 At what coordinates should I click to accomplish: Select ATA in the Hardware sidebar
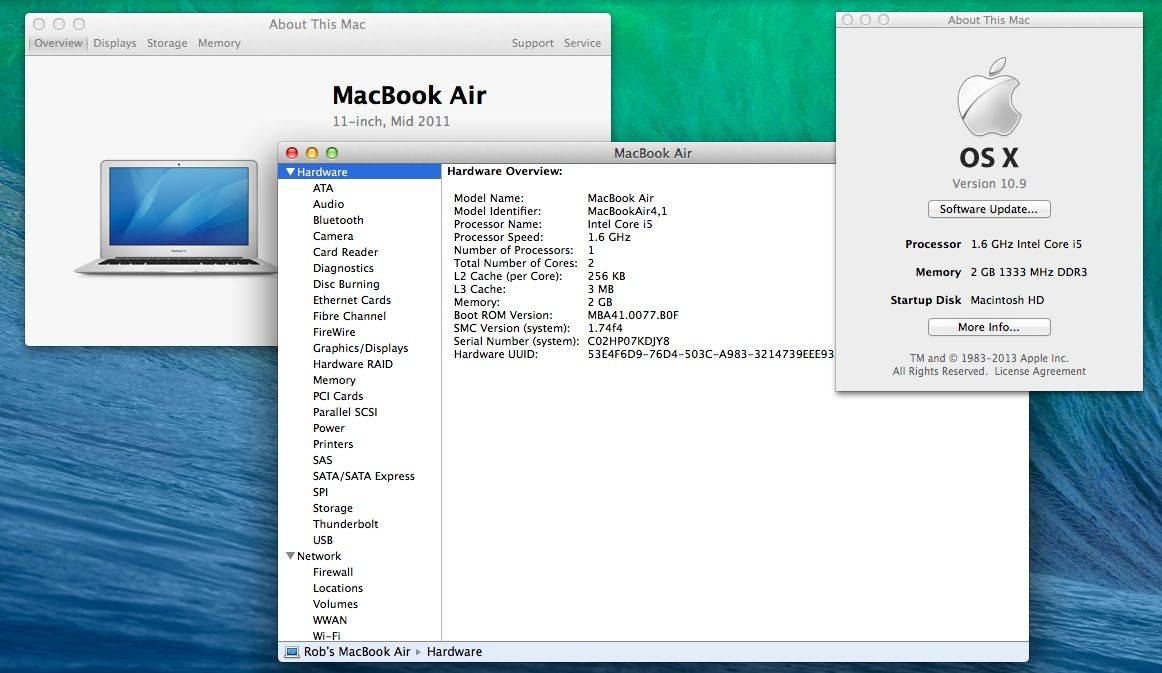[x=322, y=188]
